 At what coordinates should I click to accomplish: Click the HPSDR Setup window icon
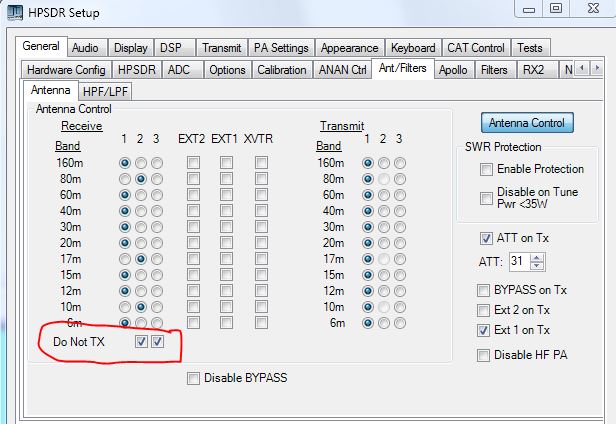(x=15, y=13)
